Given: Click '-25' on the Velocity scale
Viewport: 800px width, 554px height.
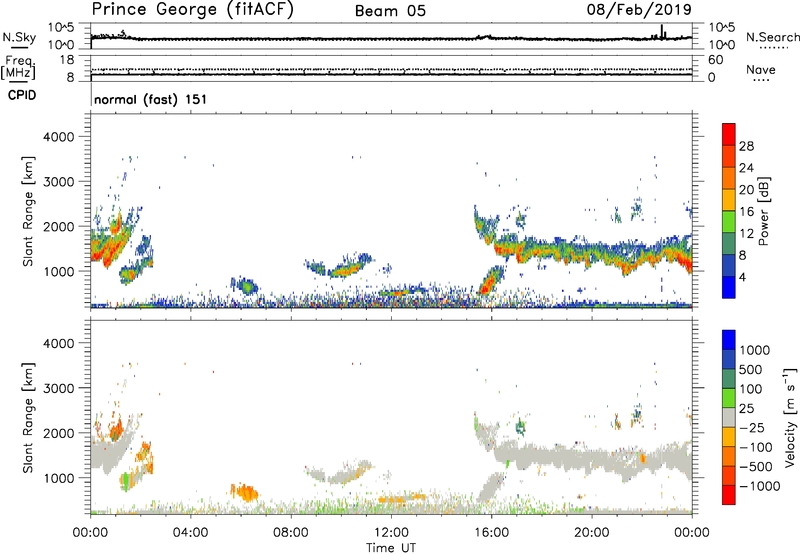Looking at the screenshot, I should (x=751, y=428).
